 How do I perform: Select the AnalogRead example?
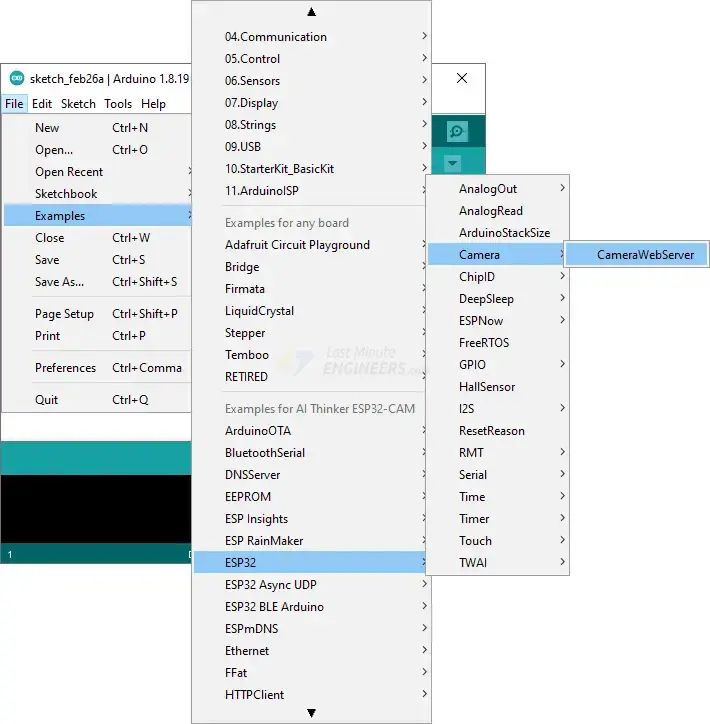[x=498, y=211]
